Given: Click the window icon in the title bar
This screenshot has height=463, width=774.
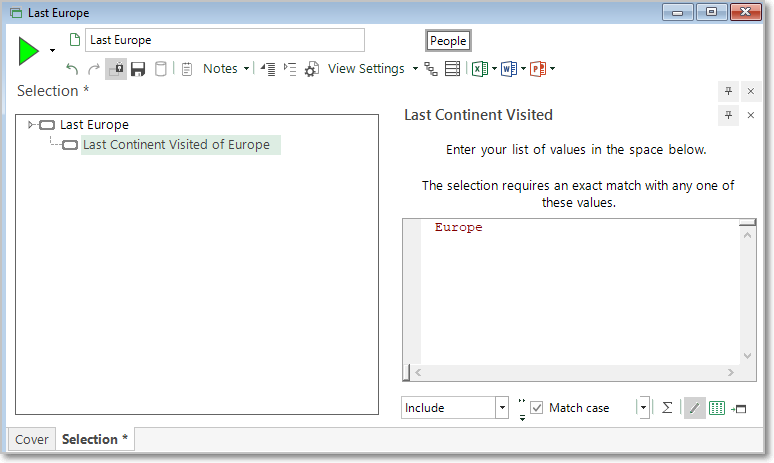Looking at the screenshot, I should point(16,13).
